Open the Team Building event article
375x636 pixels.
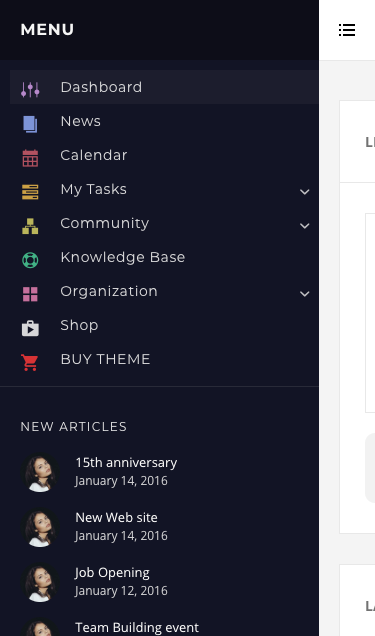[x=137, y=627]
